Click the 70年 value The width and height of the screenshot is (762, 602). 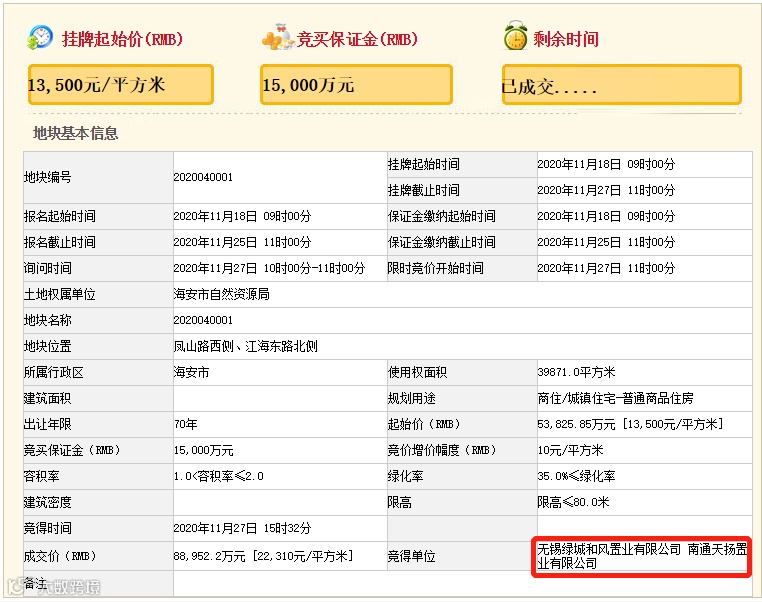click(x=186, y=425)
